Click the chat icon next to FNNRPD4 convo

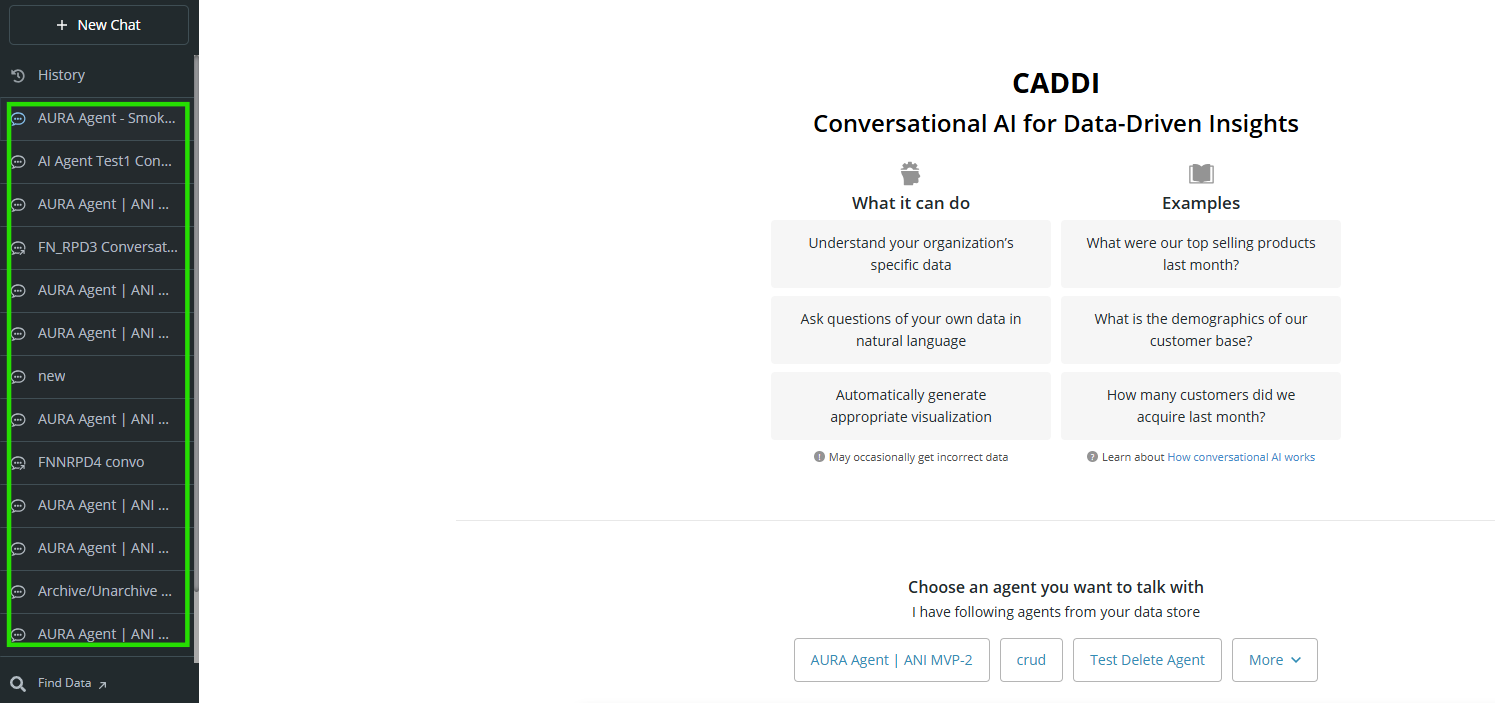[18, 463]
